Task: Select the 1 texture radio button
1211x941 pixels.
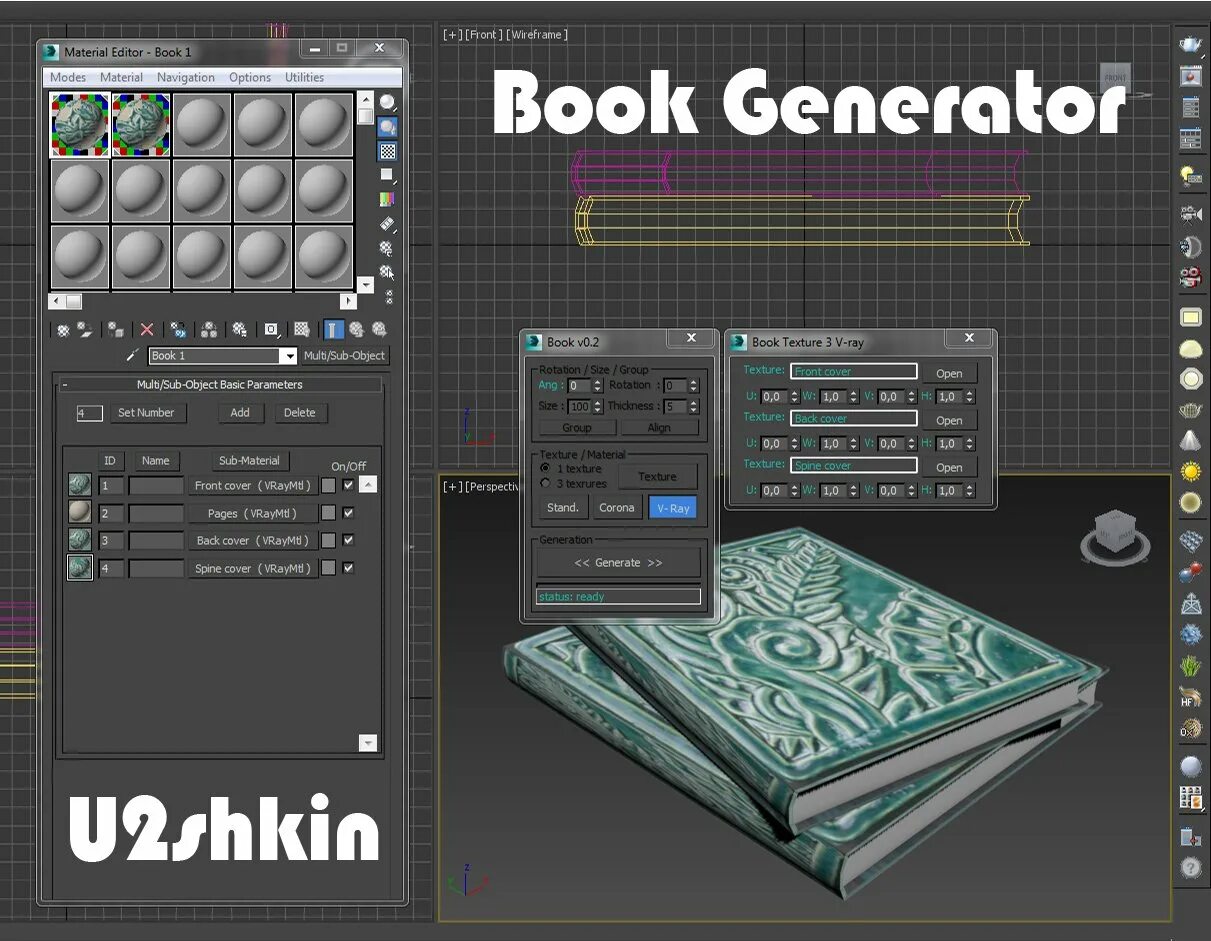Action: coord(545,468)
